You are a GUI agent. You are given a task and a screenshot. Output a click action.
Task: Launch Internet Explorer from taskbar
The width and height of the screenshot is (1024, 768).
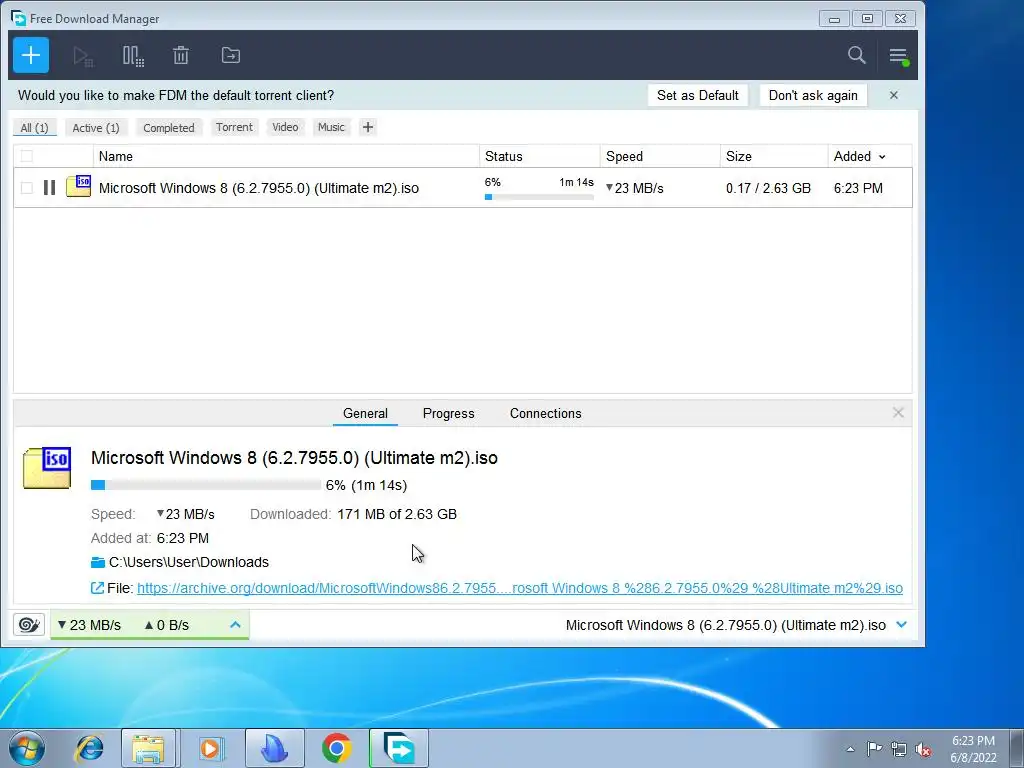[89, 748]
